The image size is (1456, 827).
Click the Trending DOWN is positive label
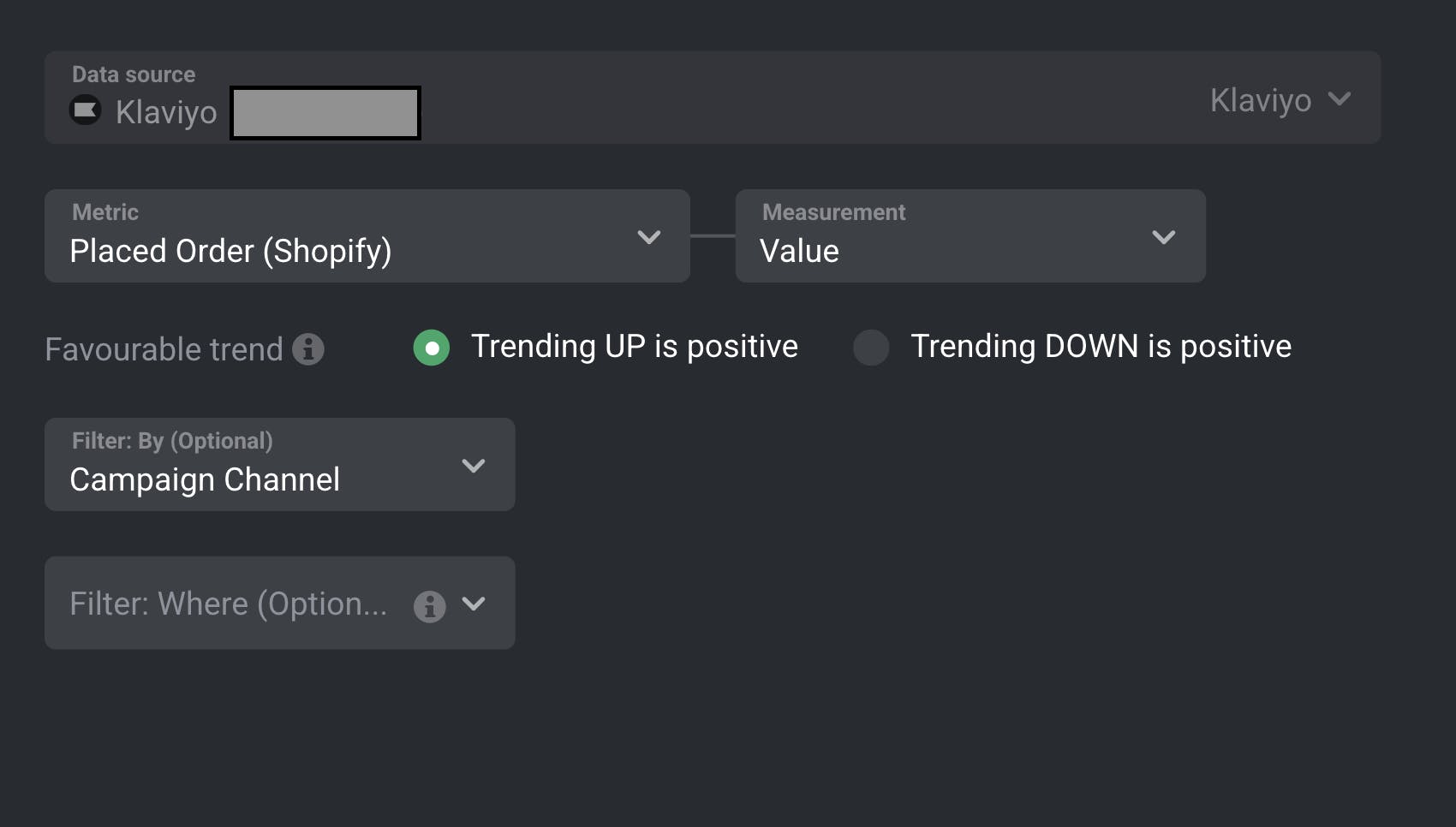[1101, 347]
